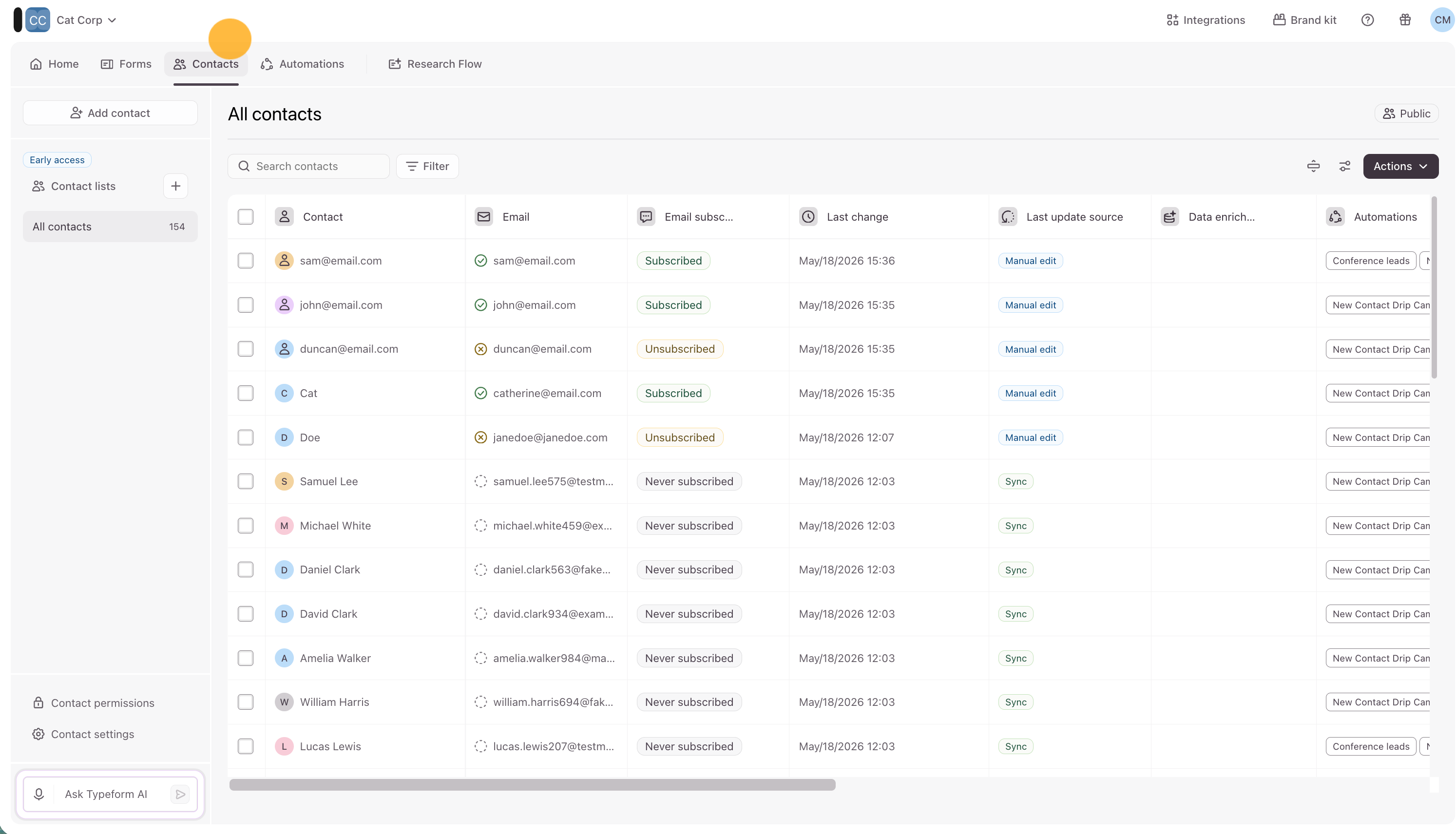Click the Data enrichment column icon

pos(1169,216)
